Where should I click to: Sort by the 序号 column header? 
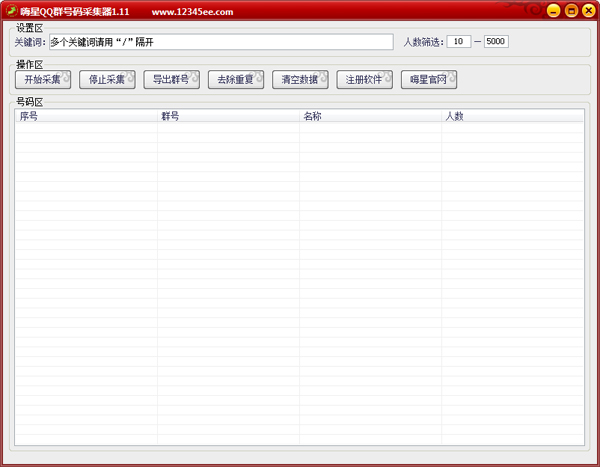[86, 116]
